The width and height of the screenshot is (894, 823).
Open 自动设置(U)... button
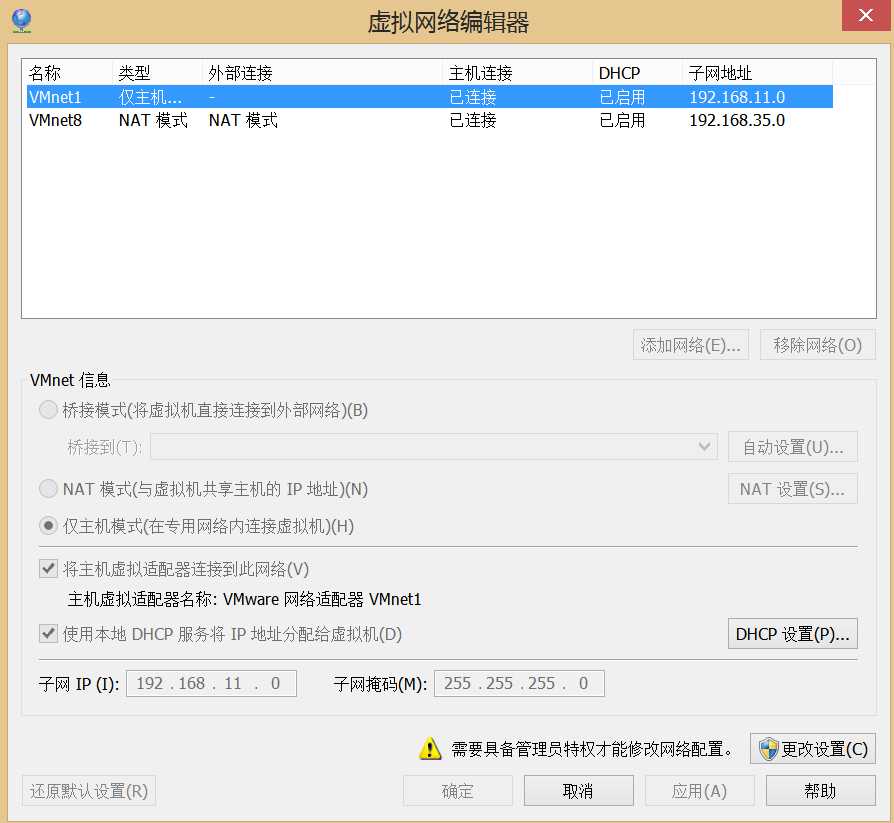(793, 447)
